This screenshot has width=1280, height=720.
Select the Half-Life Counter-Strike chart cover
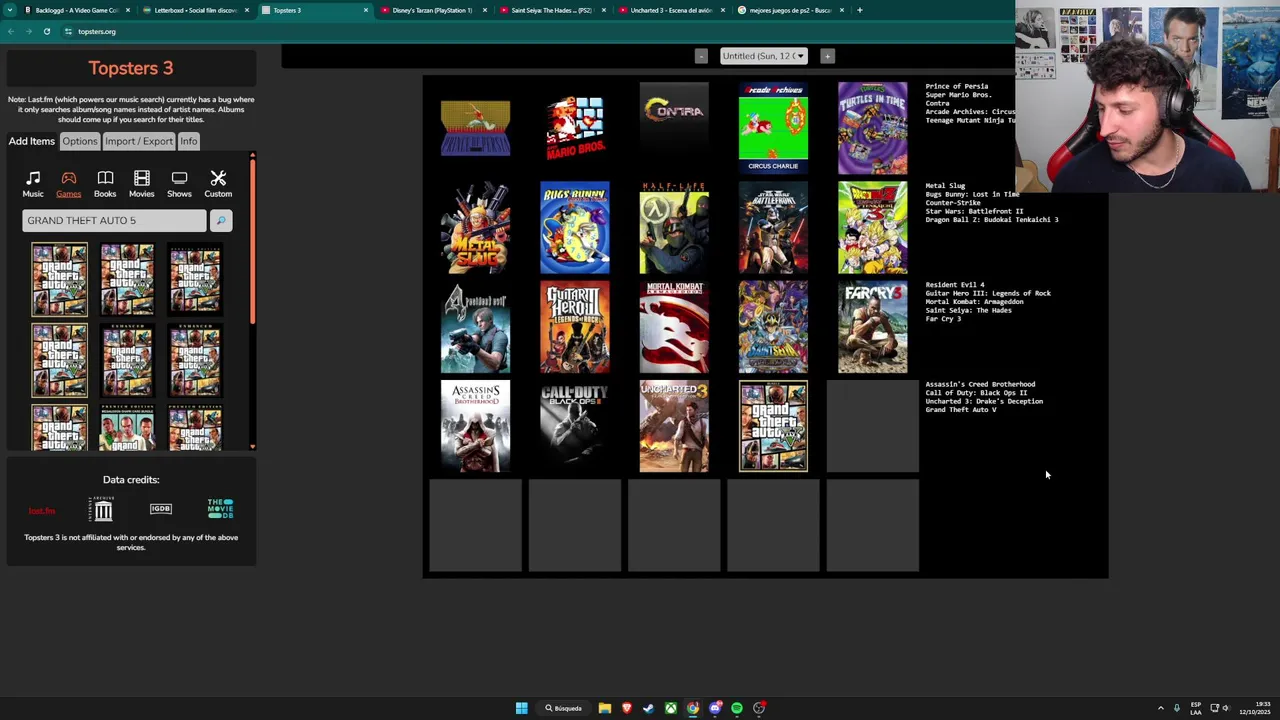click(x=674, y=228)
